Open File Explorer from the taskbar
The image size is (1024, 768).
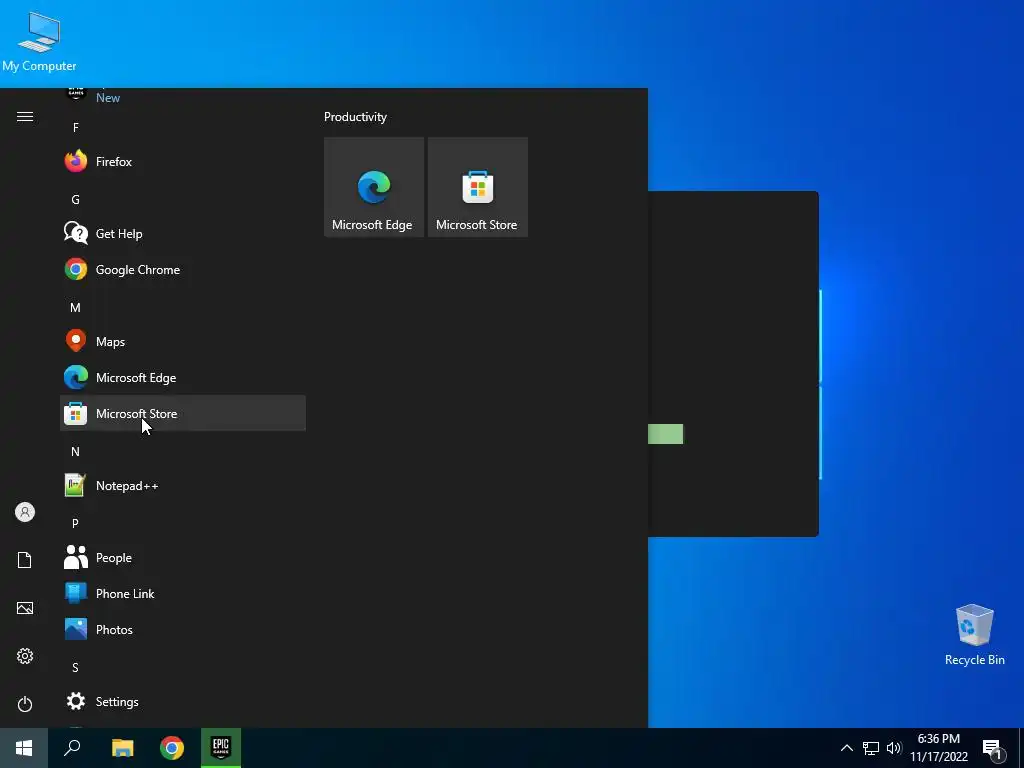122,748
